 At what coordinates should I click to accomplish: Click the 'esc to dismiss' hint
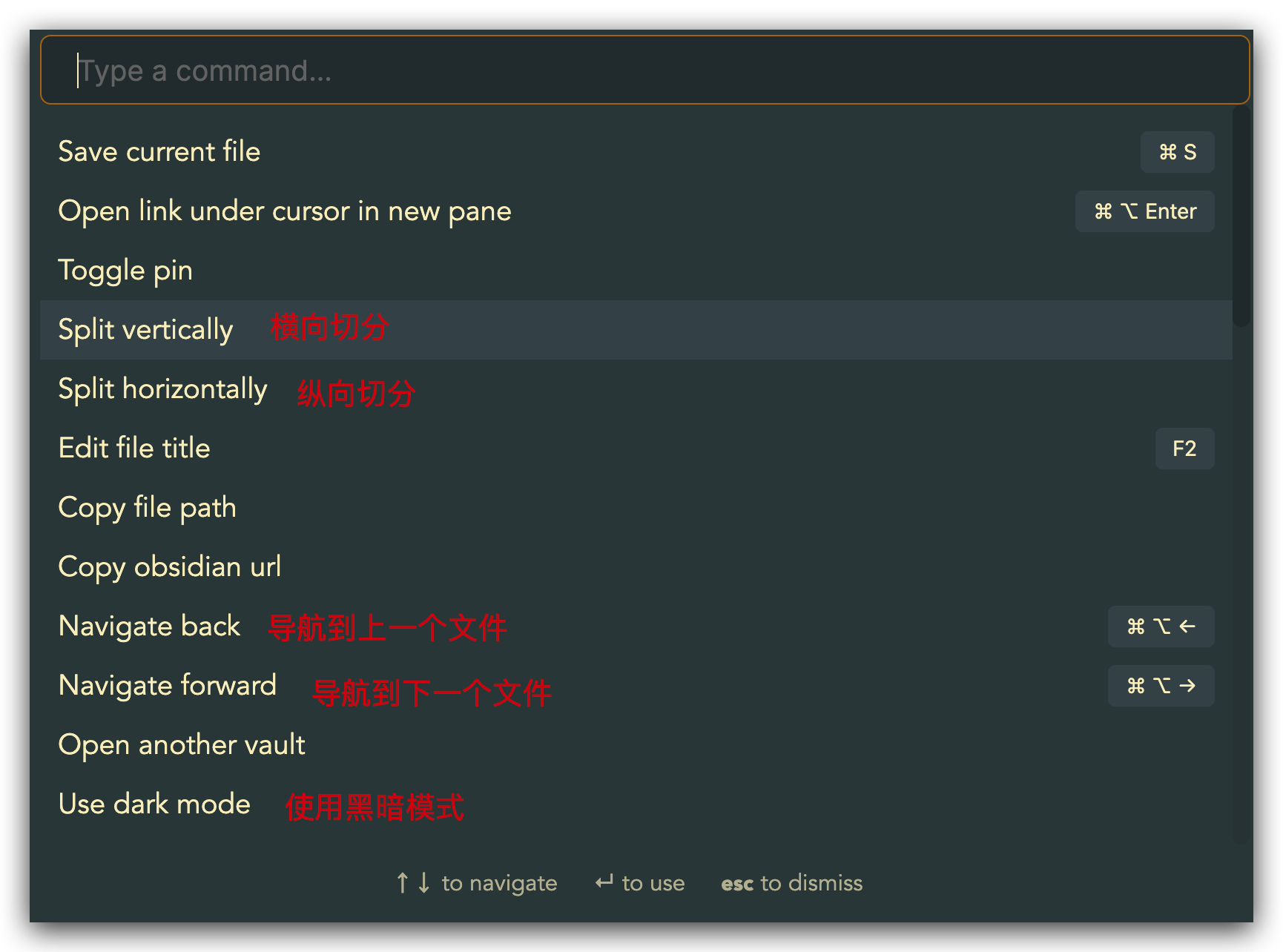tap(791, 883)
